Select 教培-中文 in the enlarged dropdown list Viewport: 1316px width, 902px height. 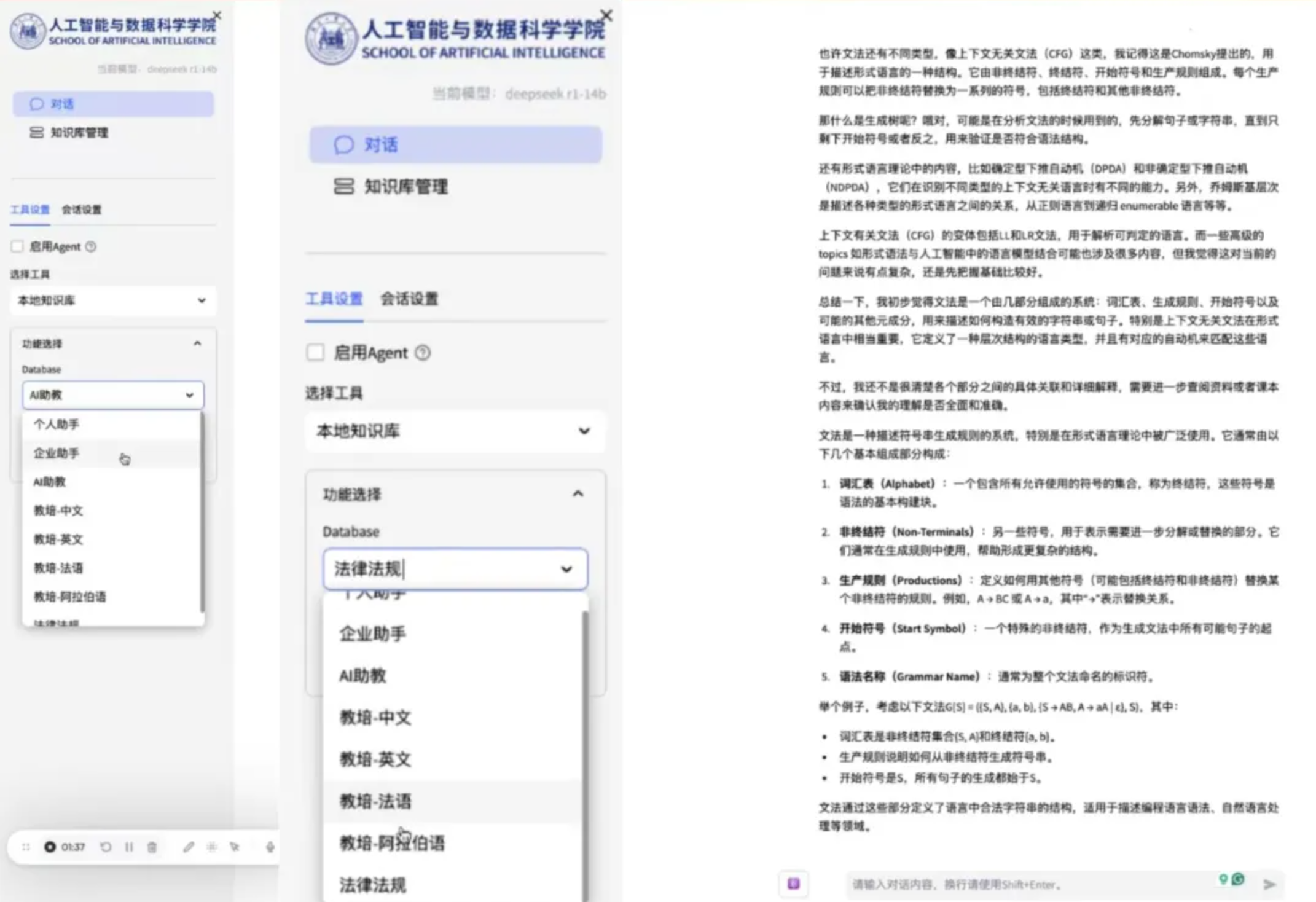click(x=453, y=718)
